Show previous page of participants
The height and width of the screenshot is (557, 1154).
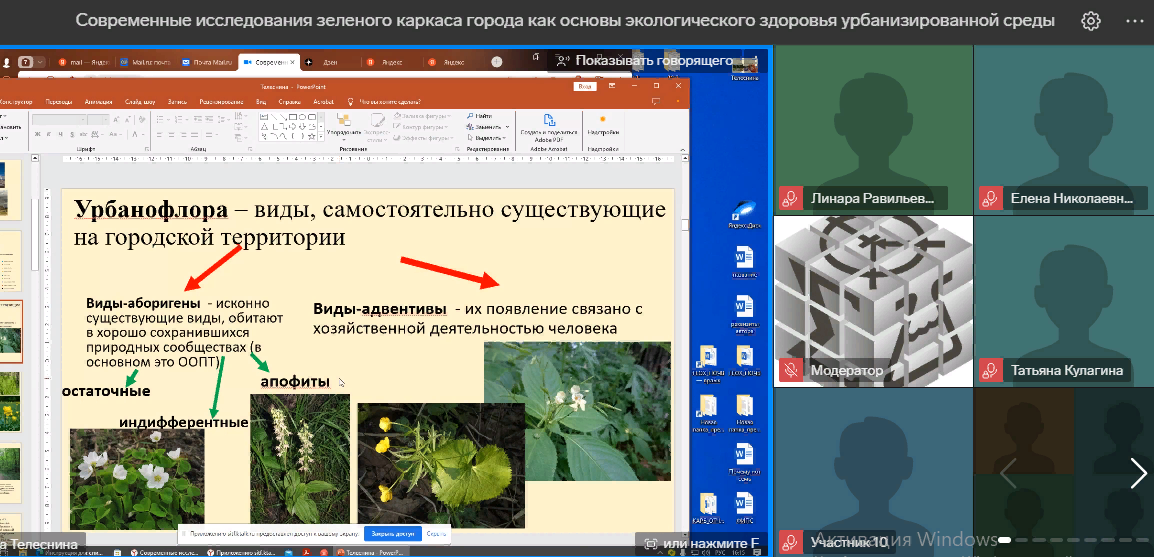click(1007, 473)
